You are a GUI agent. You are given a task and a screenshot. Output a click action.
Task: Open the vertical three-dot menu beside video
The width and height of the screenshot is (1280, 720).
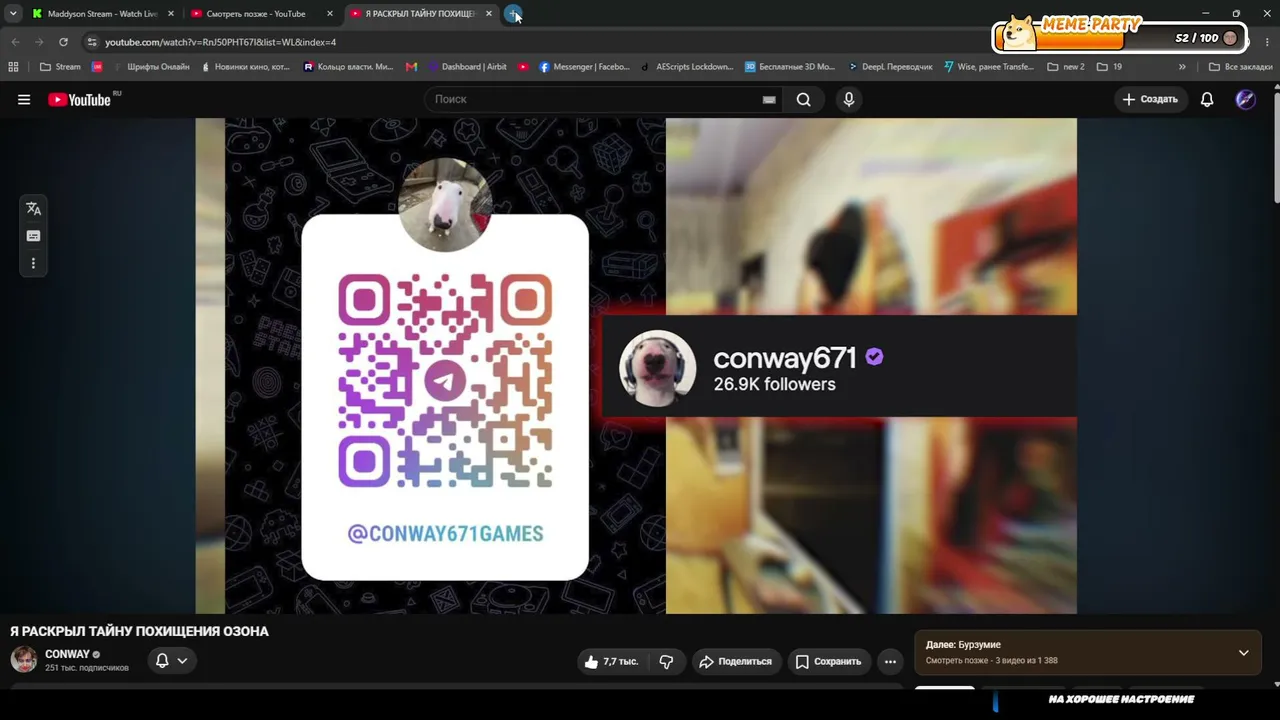click(33, 263)
